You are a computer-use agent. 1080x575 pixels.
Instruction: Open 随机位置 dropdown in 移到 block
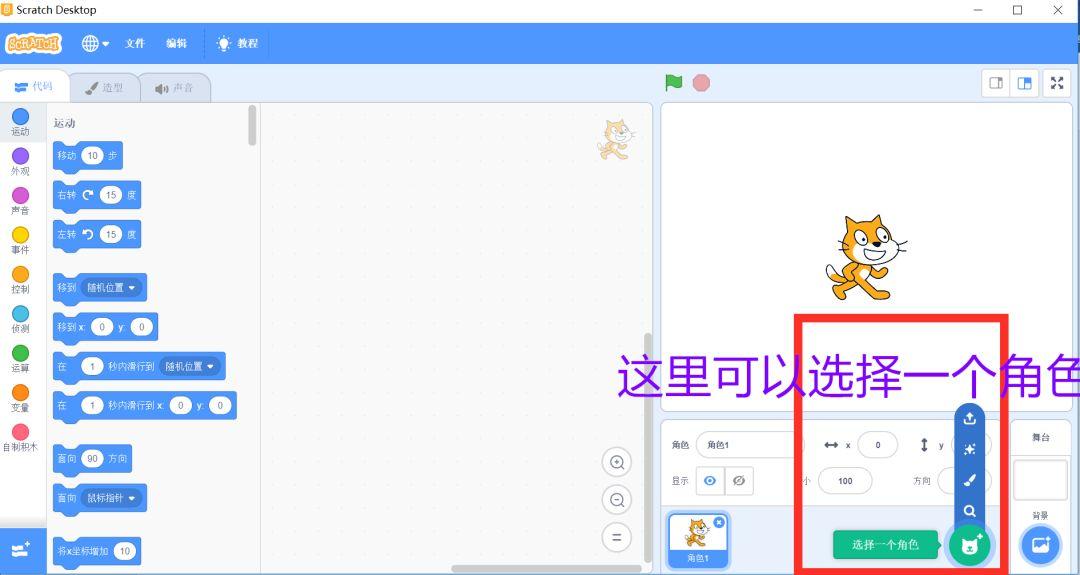112,287
